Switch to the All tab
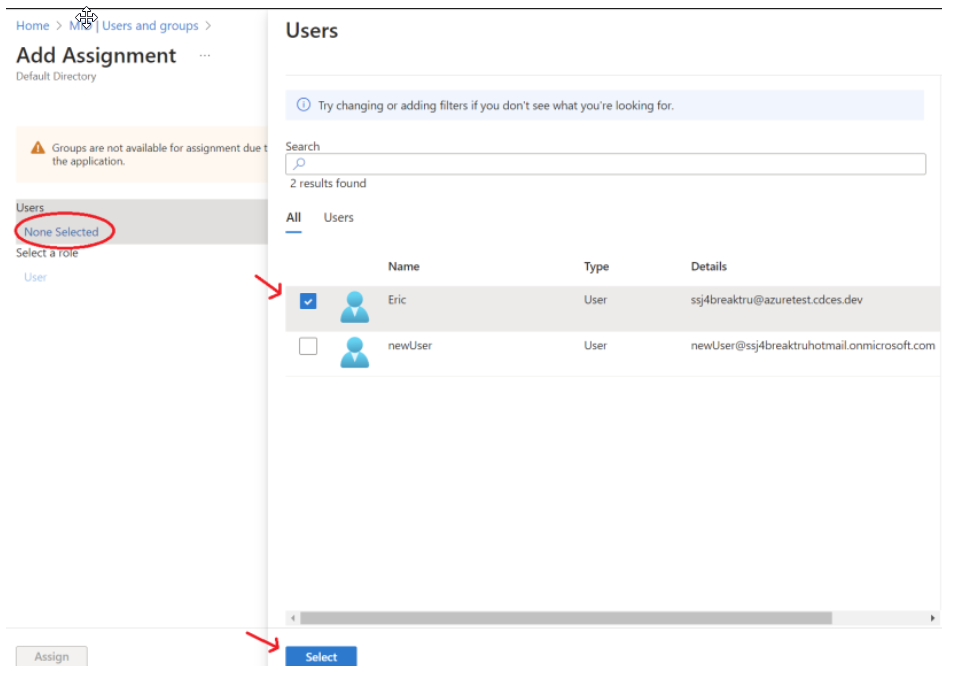954x692 pixels. 293,217
